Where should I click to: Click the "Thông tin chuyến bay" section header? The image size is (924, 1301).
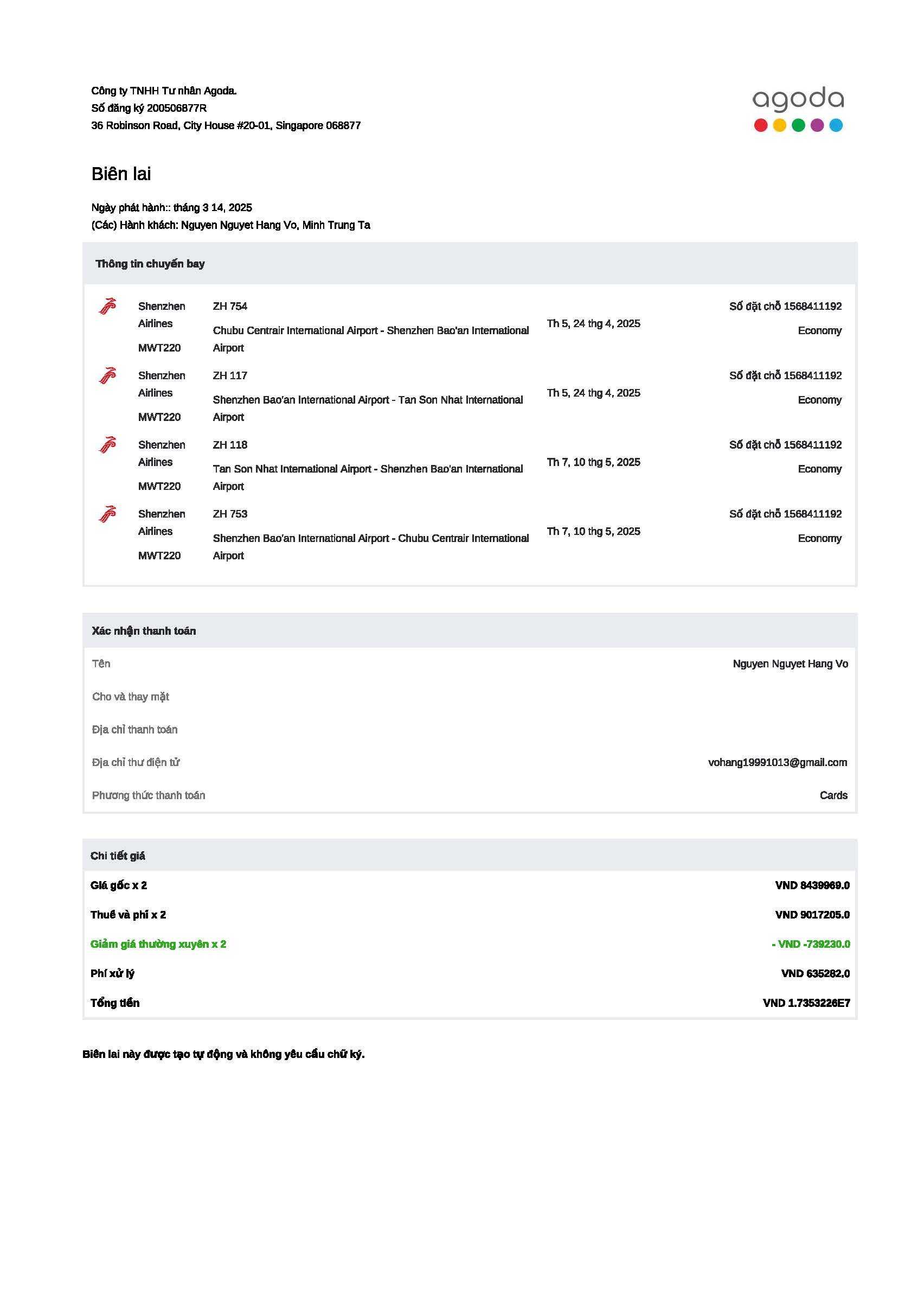point(150,264)
